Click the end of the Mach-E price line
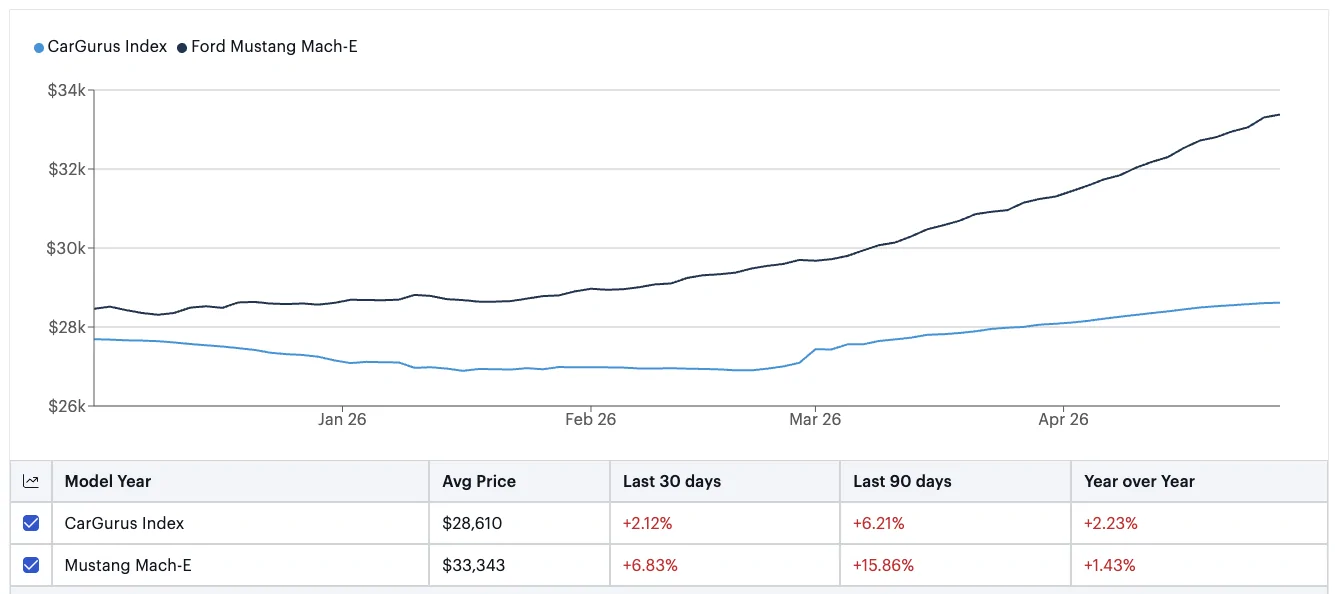This screenshot has height=594, width=1335. point(1279,114)
